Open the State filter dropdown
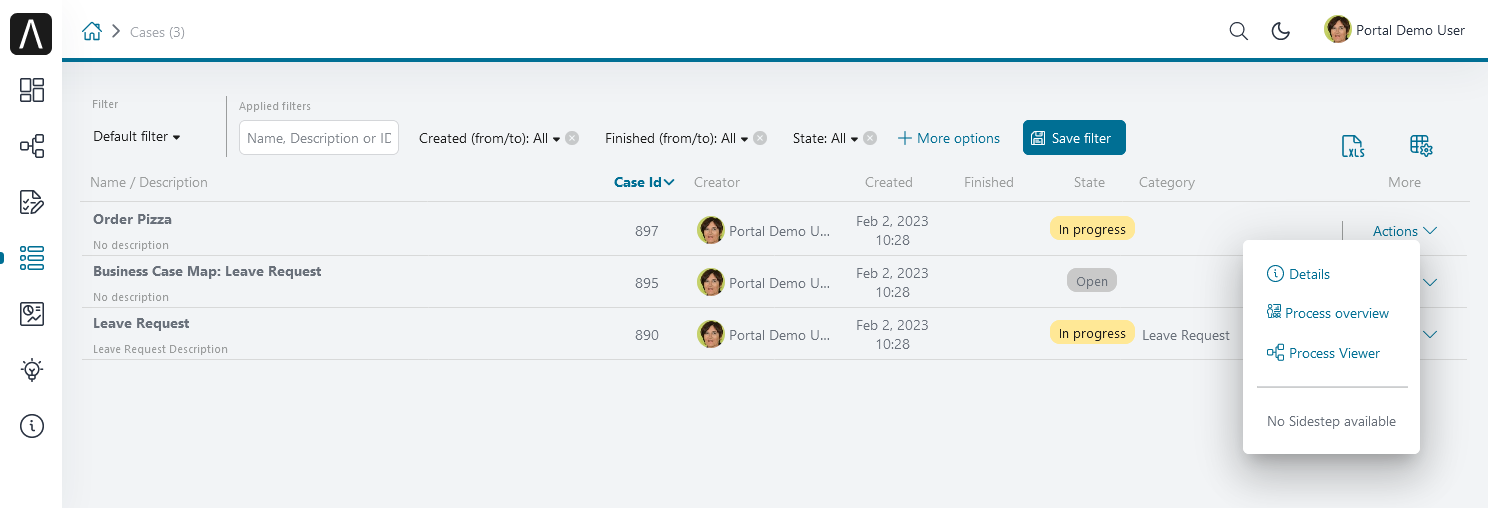Image resolution: width=1488 pixels, height=508 pixels. tap(825, 139)
